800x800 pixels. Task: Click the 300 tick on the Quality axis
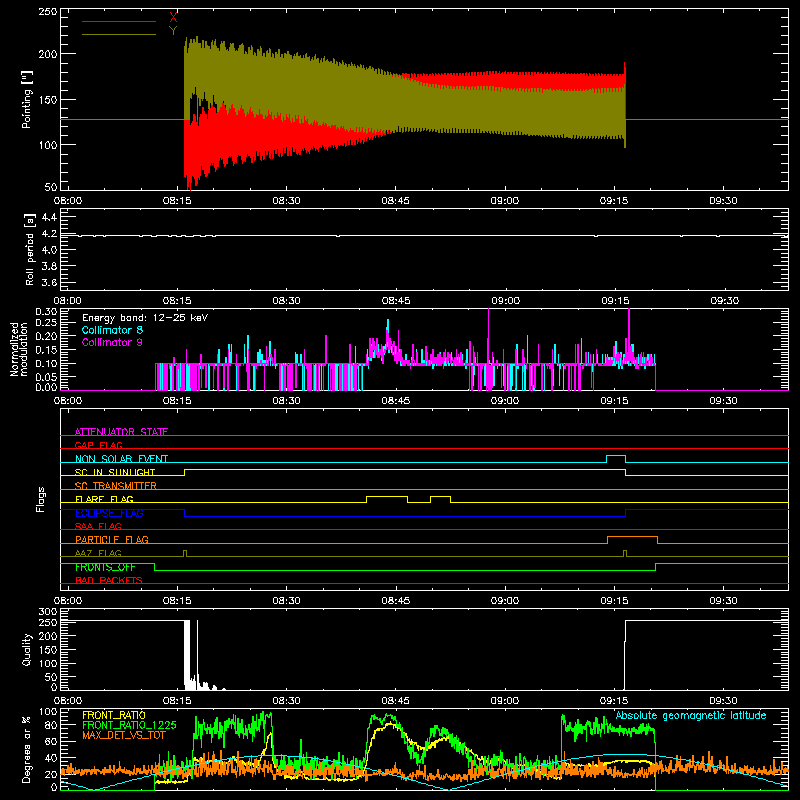click(x=48, y=612)
